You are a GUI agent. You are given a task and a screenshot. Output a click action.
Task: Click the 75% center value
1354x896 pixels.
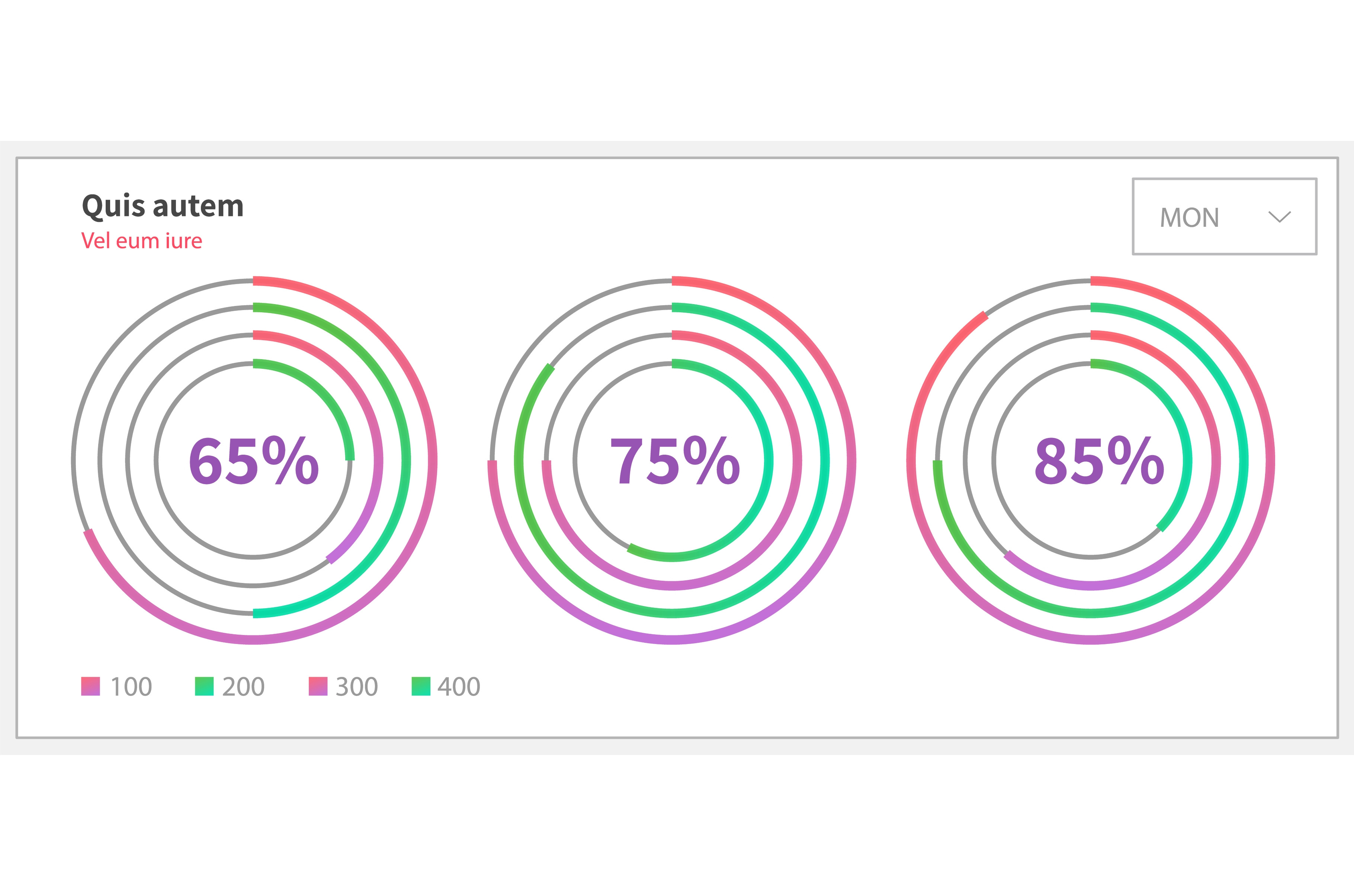click(674, 461)
